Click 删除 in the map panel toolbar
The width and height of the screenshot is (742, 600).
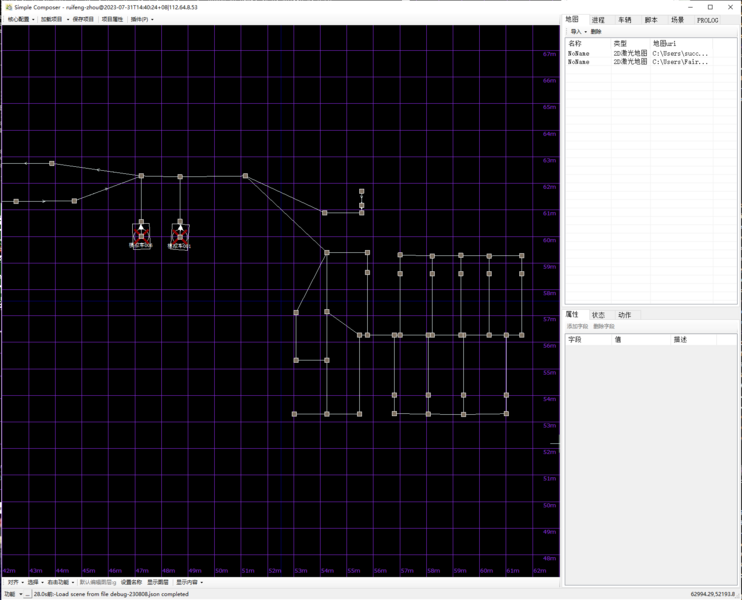pos(596,32)
